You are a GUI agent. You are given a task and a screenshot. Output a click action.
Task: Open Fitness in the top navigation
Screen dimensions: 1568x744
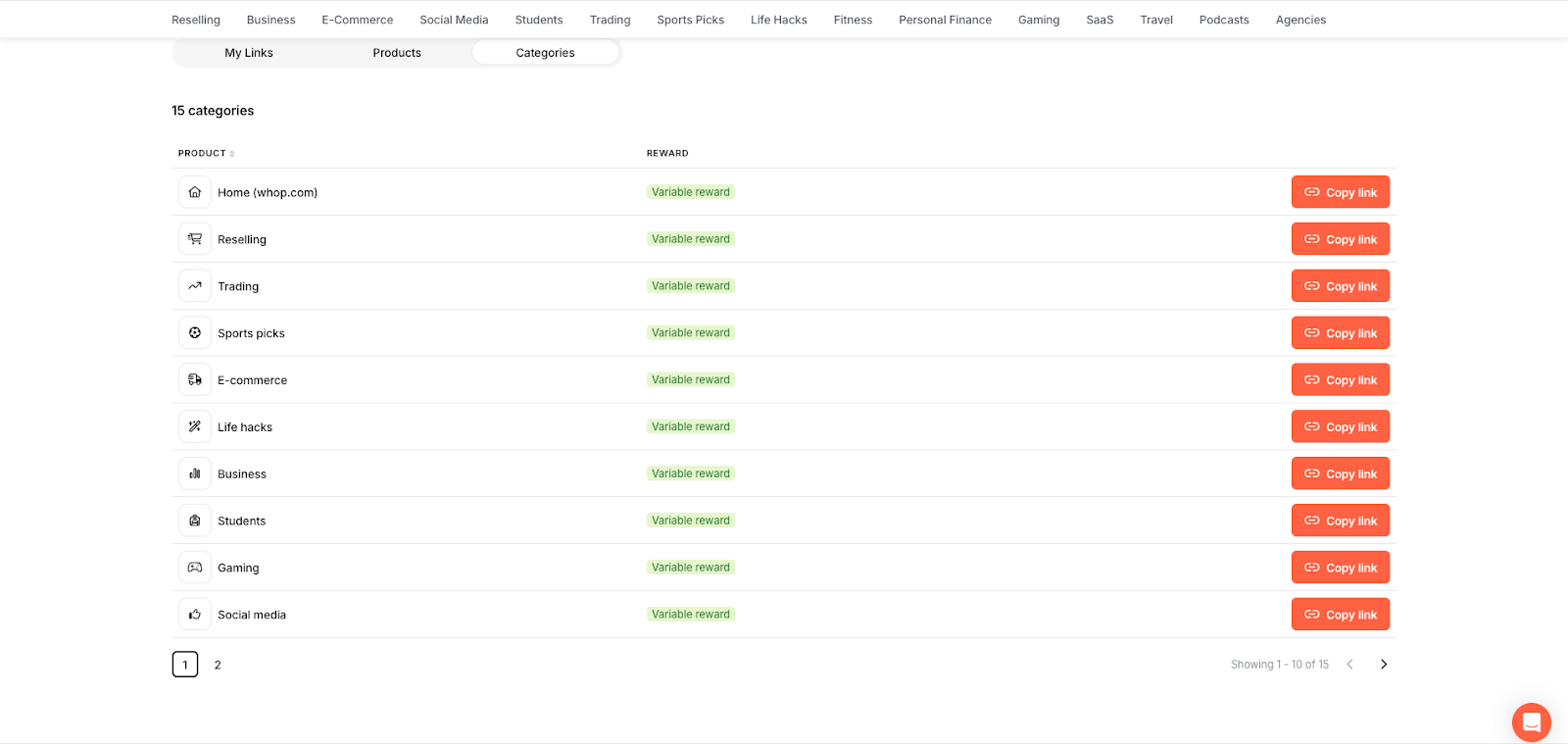point(854,20)
